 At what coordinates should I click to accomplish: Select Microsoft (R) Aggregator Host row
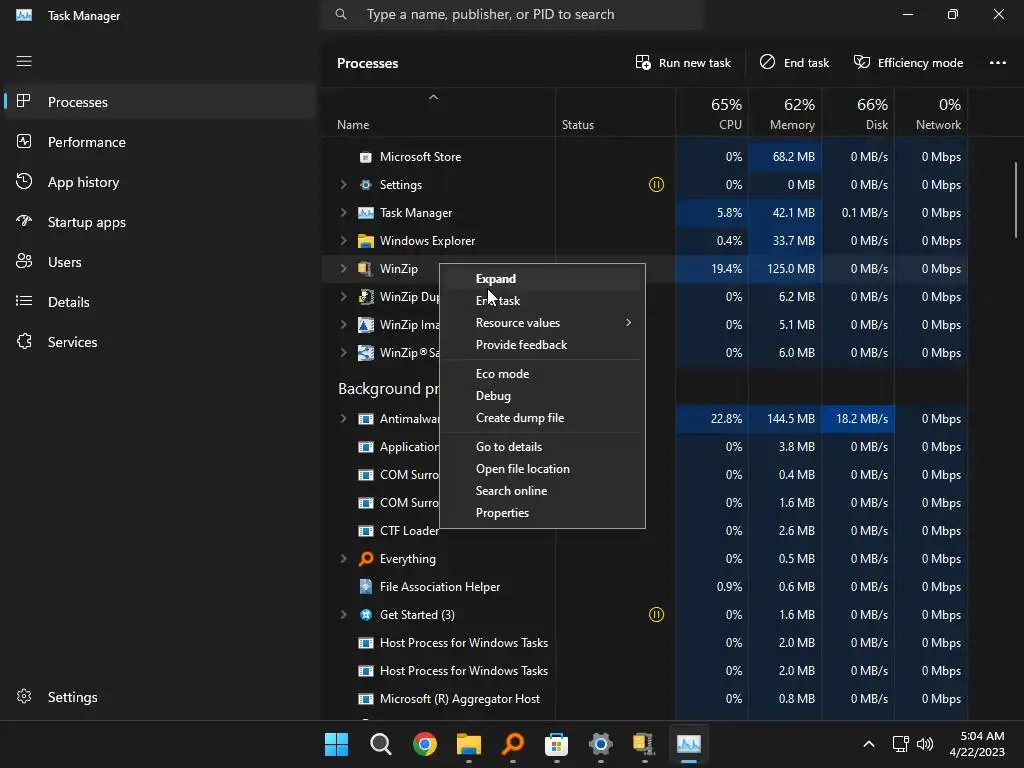pos(645,699)
